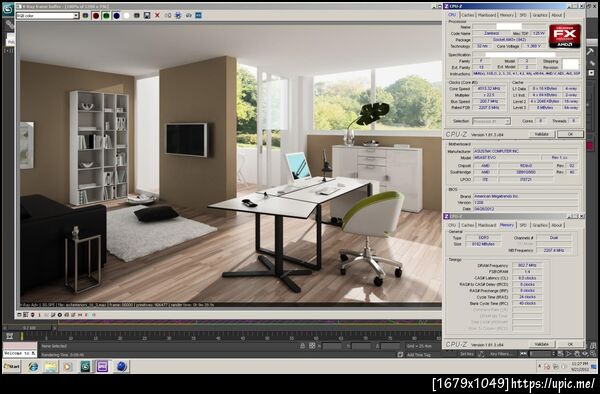This screenshot has height=394, width=600.
Task: Click the Z coordinate input field
Action: pos(391,346)
